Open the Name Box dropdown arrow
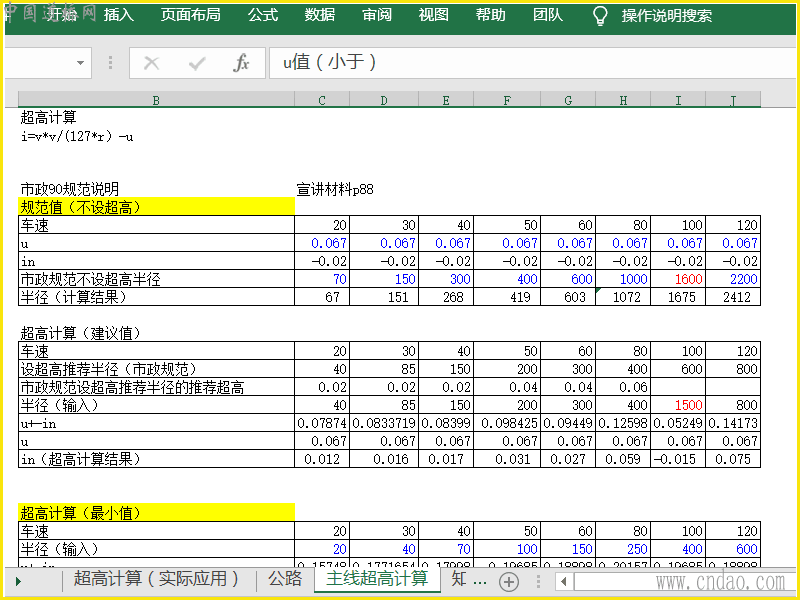 click(80, 63)
